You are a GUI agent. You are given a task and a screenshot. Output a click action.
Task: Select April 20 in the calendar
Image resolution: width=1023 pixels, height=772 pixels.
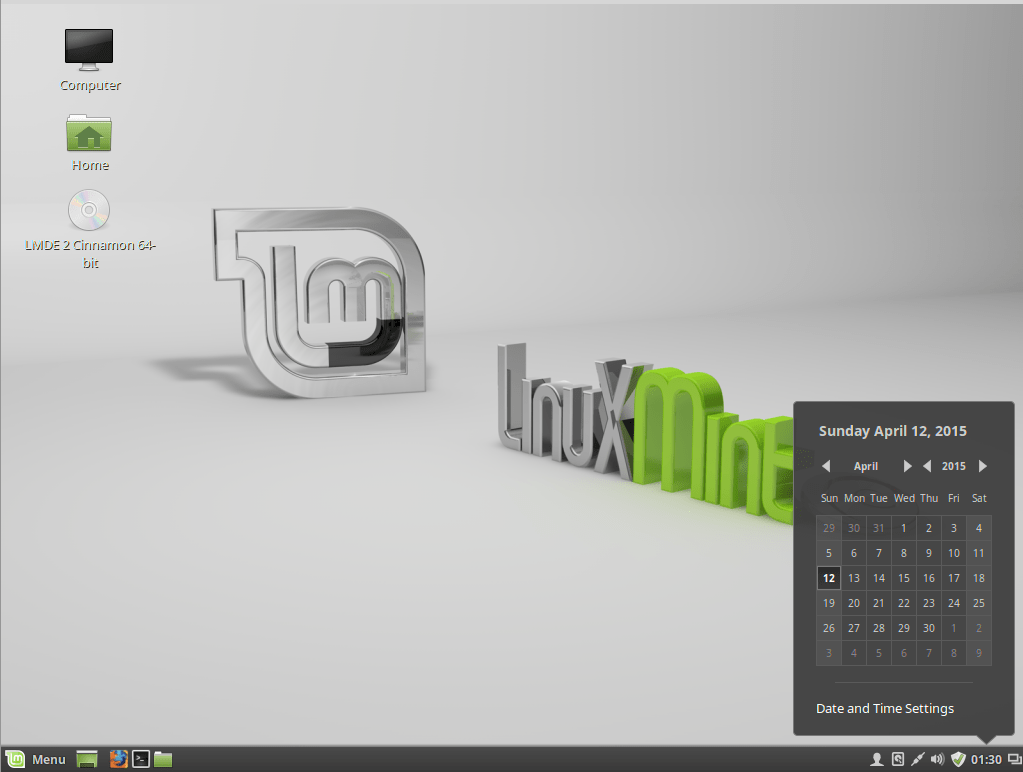point(854,603)
